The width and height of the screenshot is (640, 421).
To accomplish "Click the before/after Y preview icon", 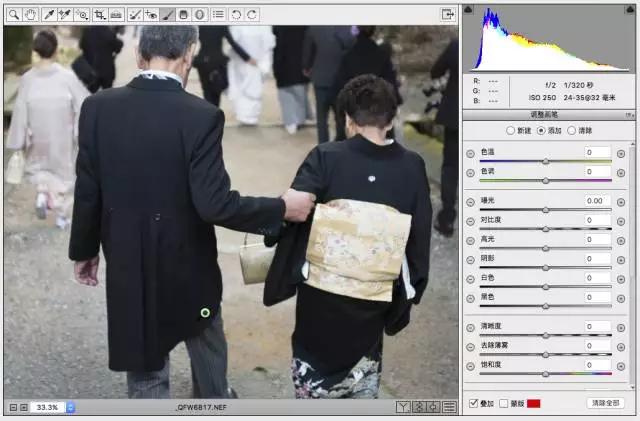I will [403, 407].
